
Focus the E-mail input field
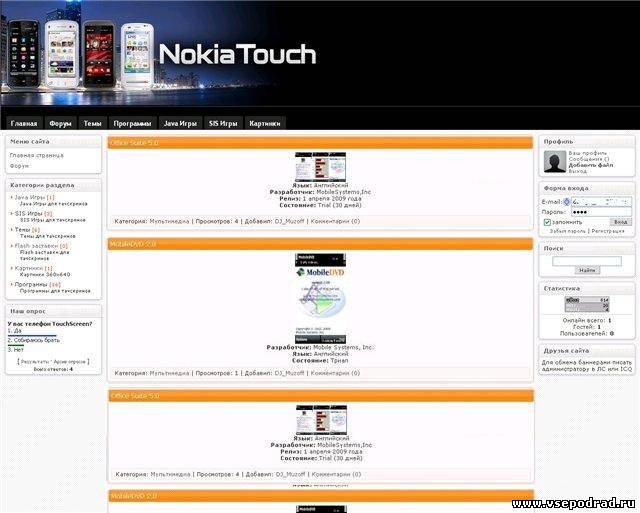601,202
